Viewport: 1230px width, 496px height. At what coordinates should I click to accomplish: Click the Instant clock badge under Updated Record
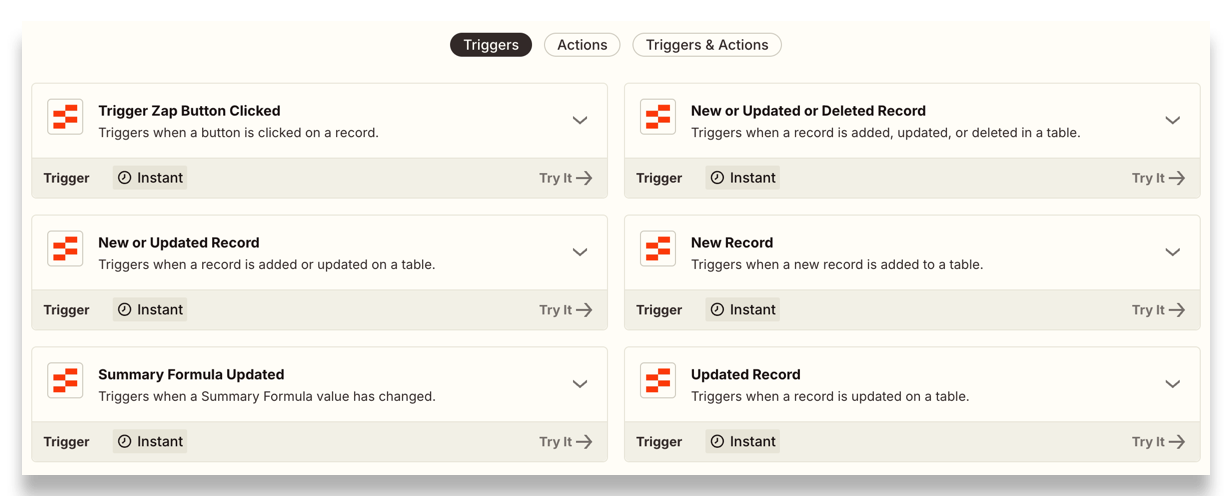pyautogui.click(x=743, y=442)
